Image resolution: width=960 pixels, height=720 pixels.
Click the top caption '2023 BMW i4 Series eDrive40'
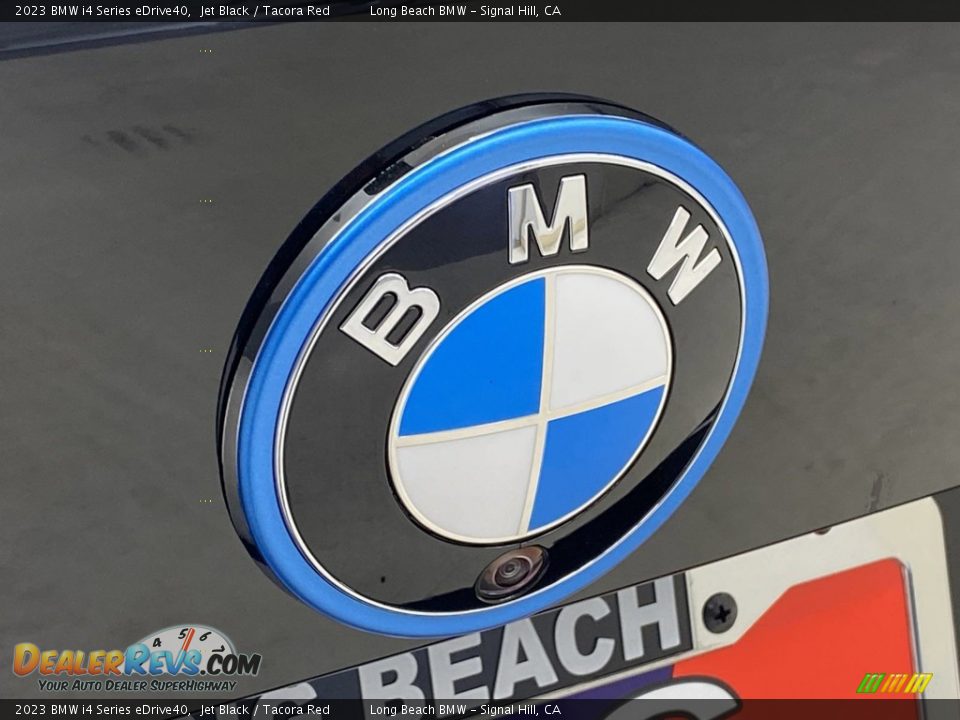coord(102,10)
